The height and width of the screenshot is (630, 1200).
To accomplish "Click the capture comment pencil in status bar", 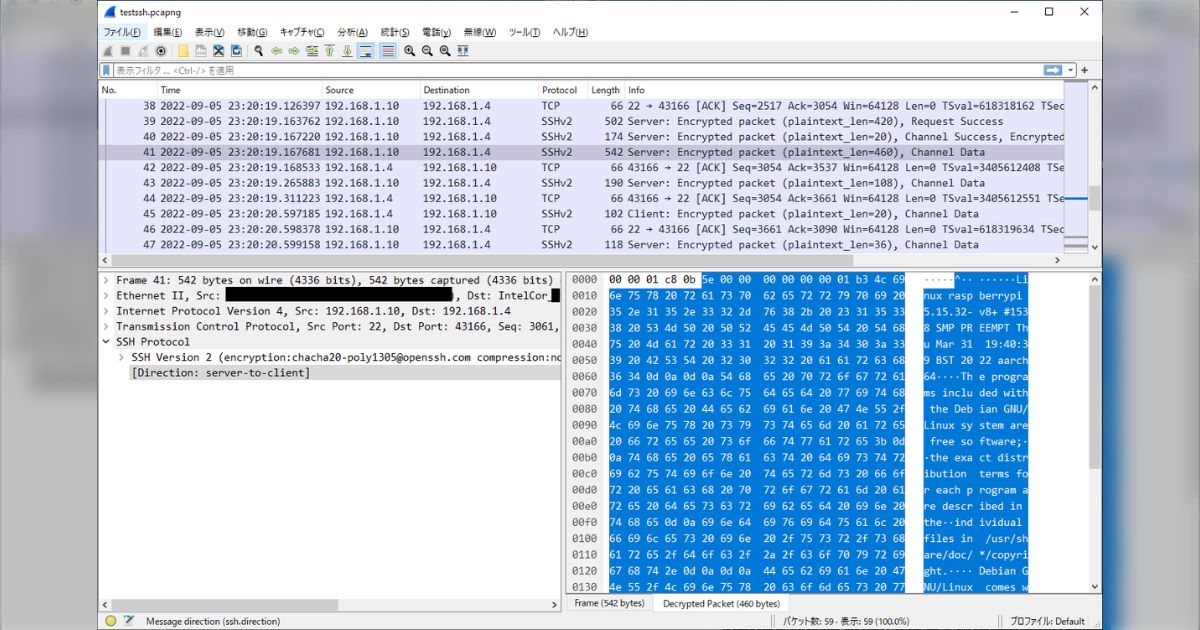I will click(128, 620).
